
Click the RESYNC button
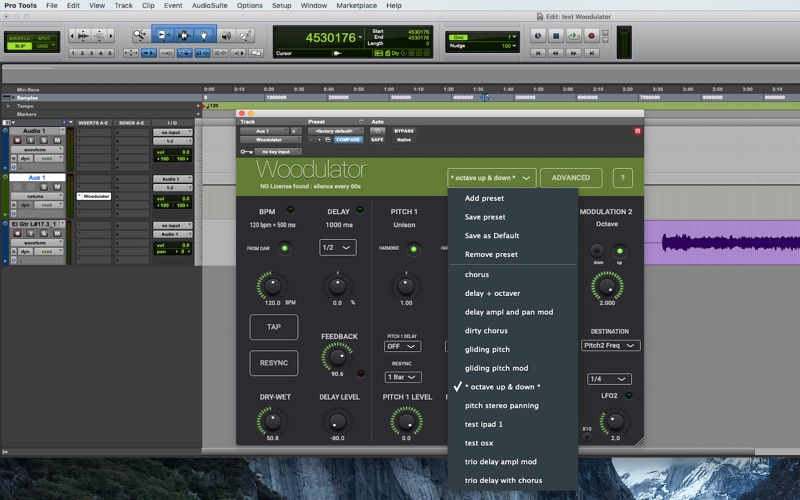pos(274,363)
